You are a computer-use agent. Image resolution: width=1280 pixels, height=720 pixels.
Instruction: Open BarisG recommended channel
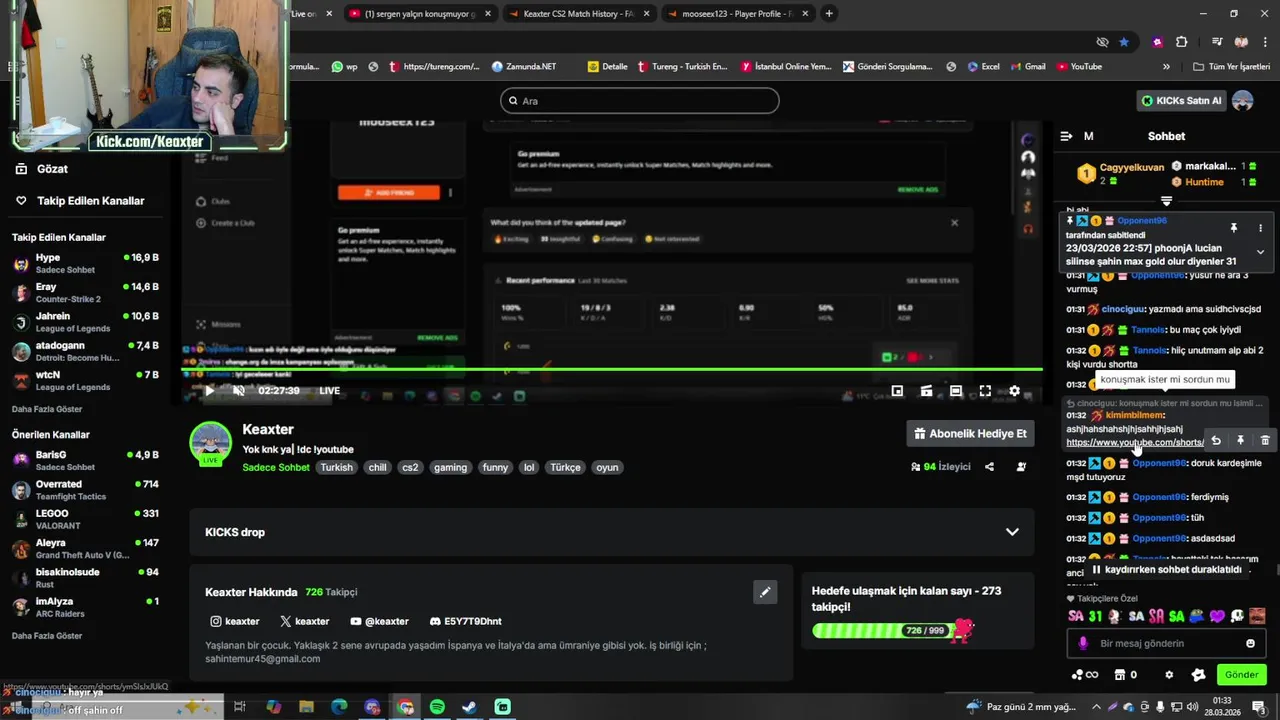coord(86,461)
